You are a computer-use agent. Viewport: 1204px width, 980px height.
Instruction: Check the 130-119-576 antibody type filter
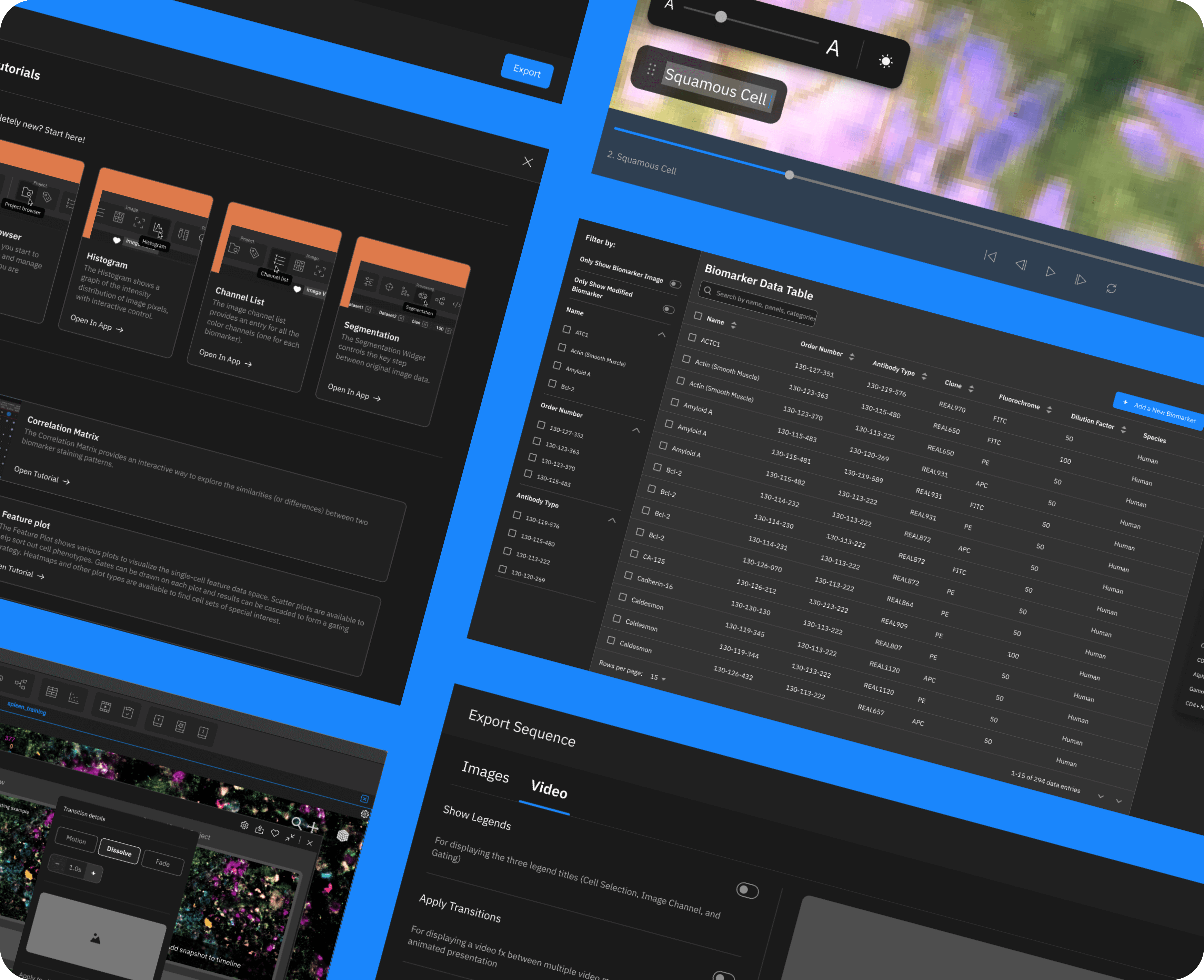coord(517,515)
